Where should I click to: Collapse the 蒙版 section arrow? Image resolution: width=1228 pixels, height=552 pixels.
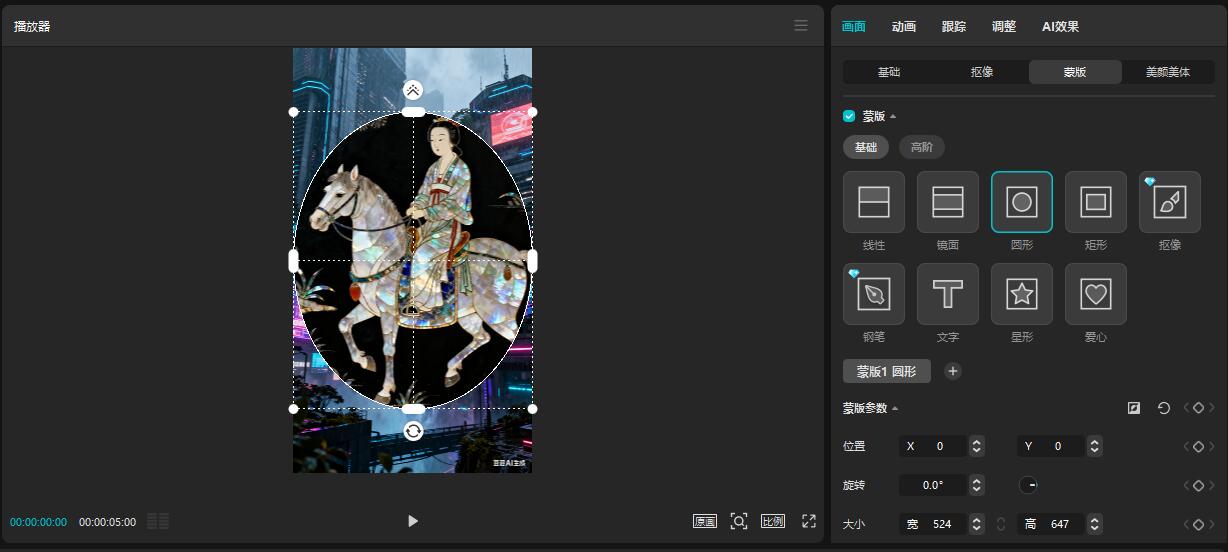(x=893, y=117)
